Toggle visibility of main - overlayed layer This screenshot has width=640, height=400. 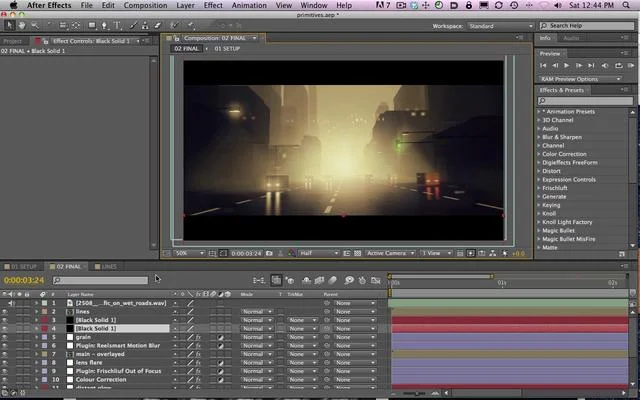[4, 354]
